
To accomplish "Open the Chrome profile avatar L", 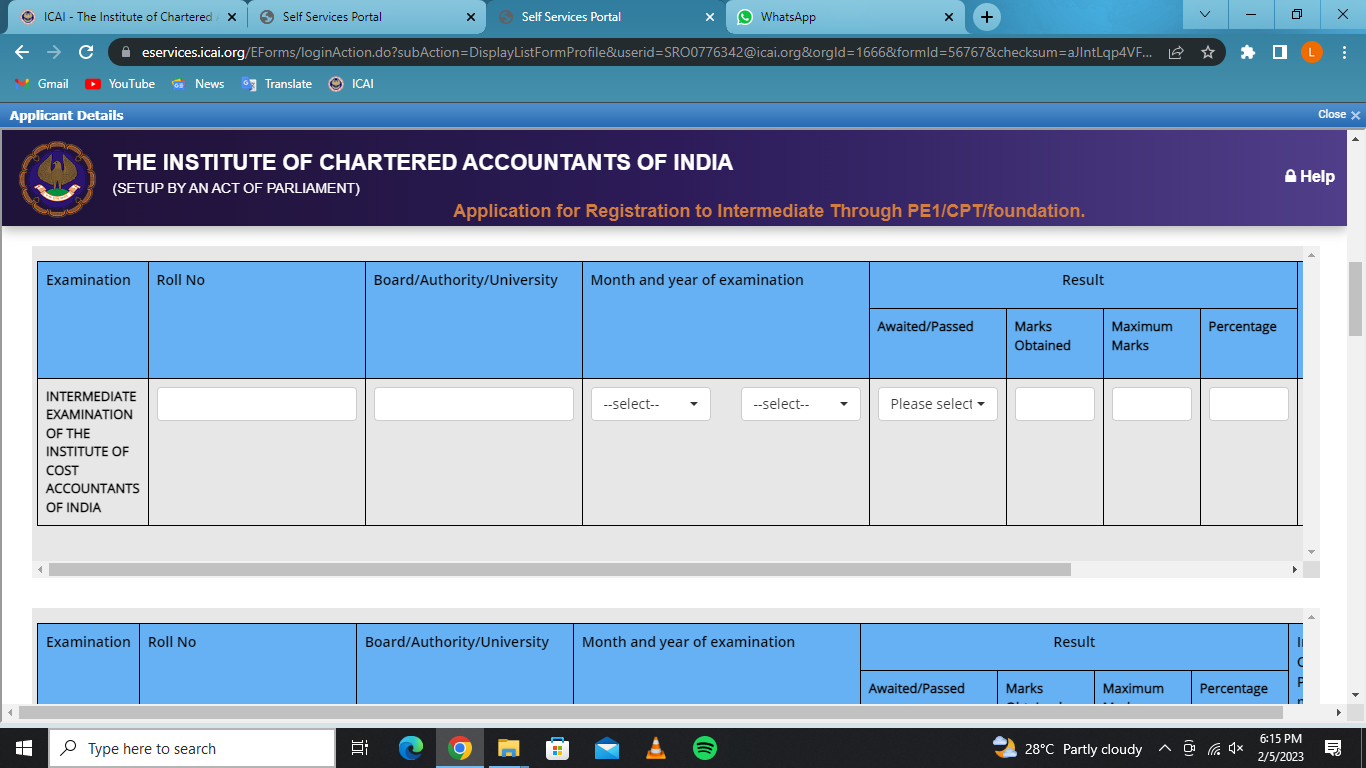I will [1311, 52].
